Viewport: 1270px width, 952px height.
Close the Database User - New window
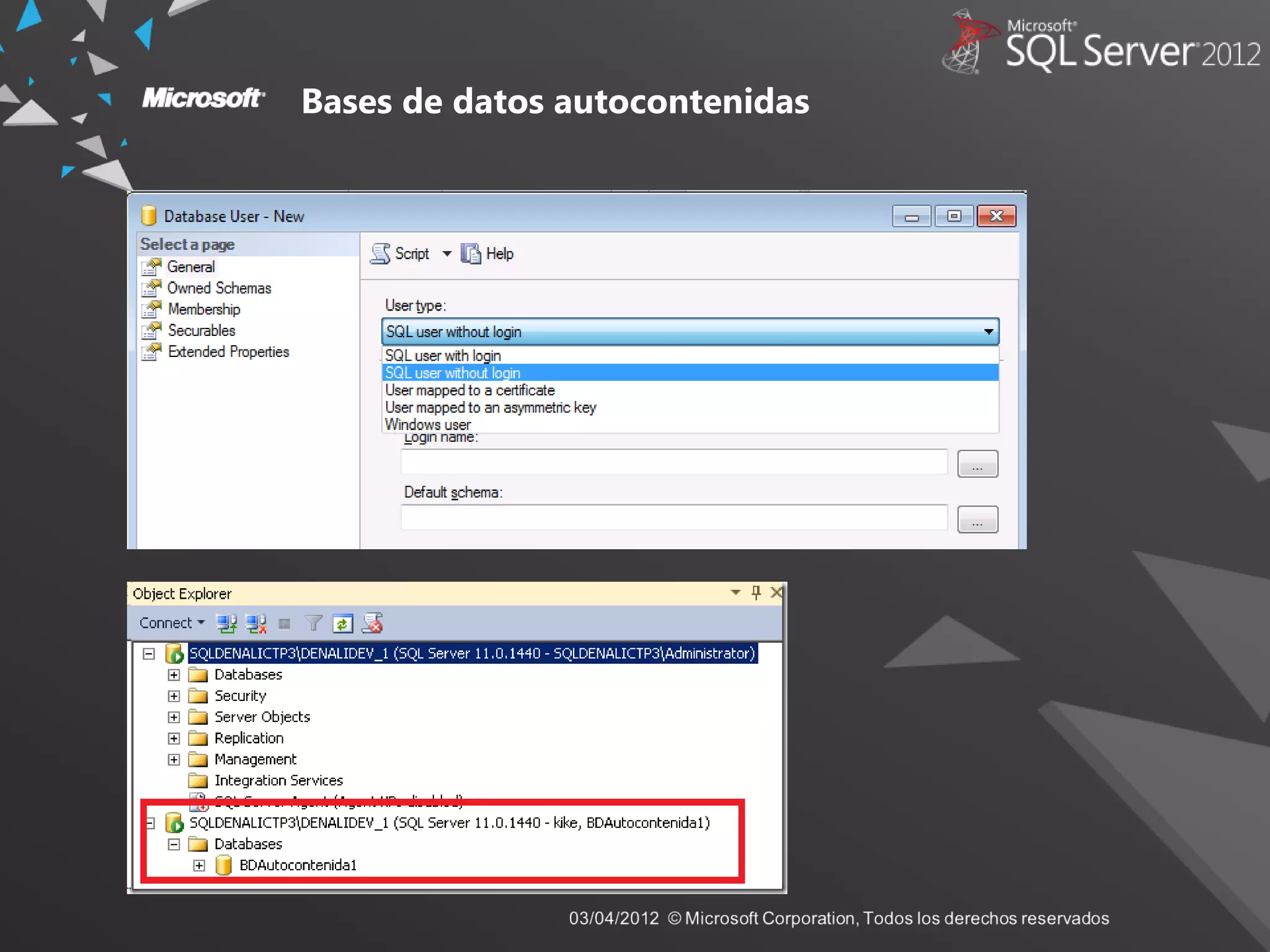point(997,216)
